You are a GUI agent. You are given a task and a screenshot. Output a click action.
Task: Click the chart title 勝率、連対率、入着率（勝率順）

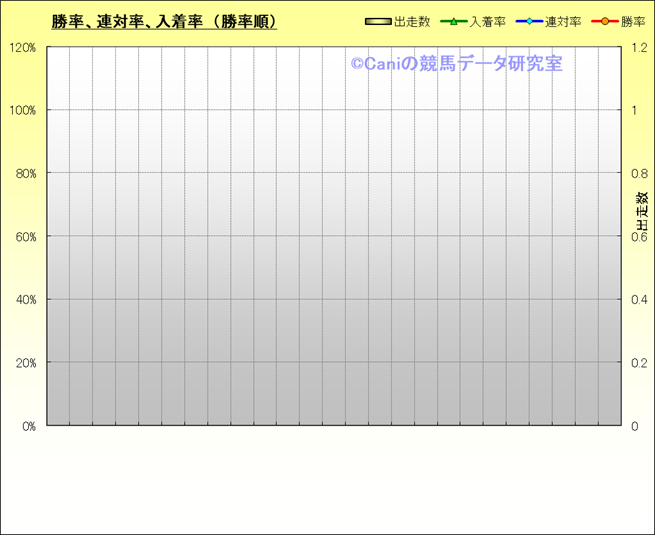pyautogui.click(x=164, y=21)
